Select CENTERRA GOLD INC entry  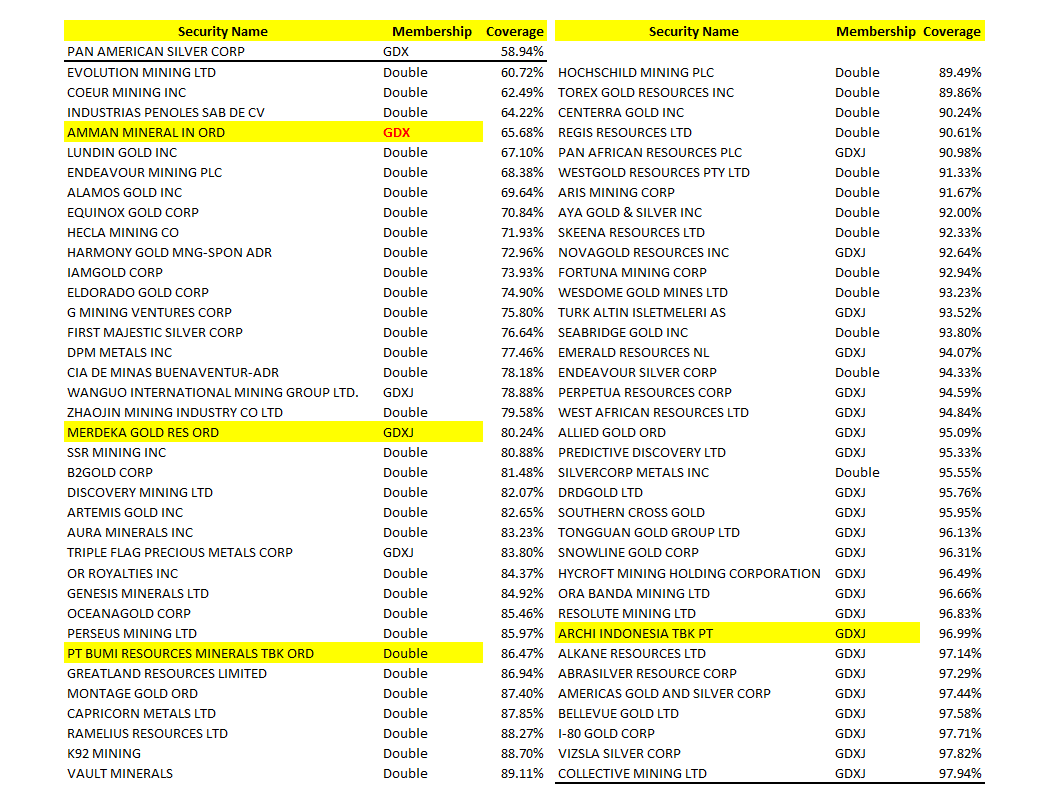[621, 112]
